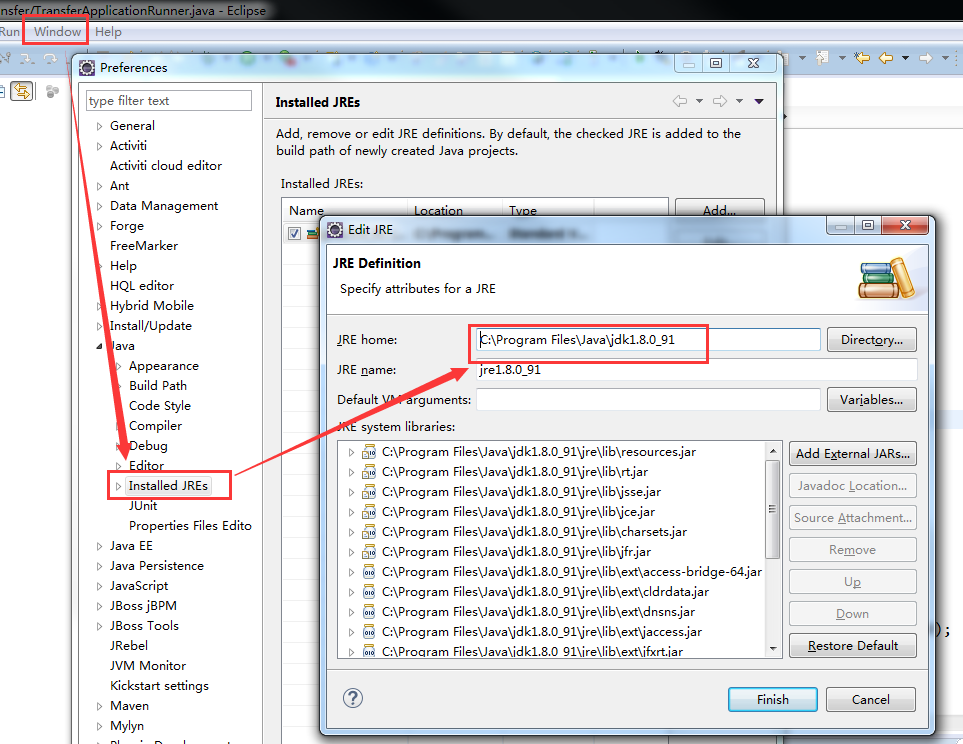This screenshot has height=744, width=963.
Task: Expand the Maven preferences node
Action: (99, 707)
